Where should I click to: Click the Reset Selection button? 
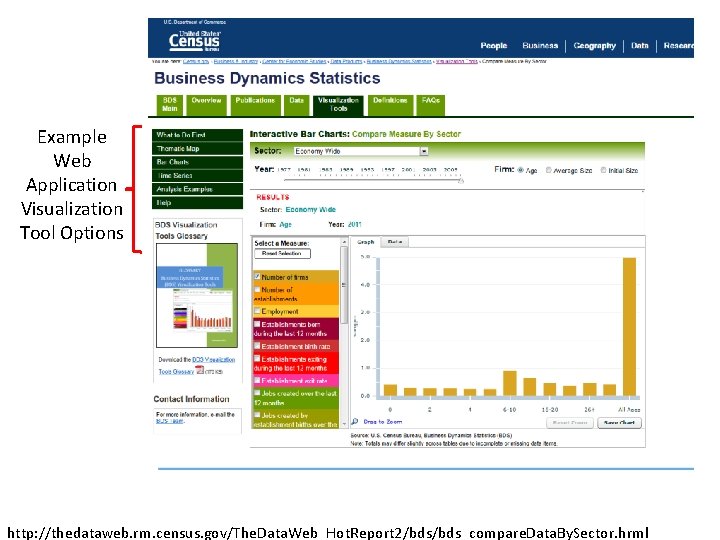282,253
